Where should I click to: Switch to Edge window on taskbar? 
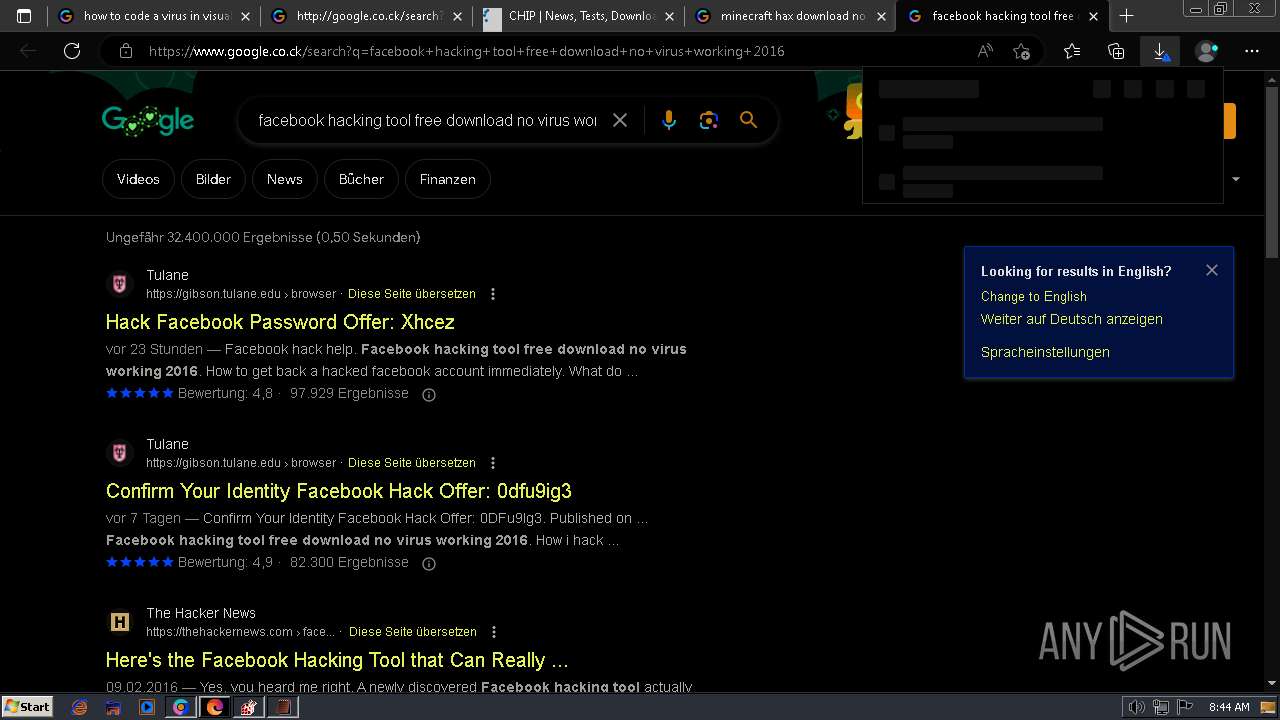click(x=215, y=707)
